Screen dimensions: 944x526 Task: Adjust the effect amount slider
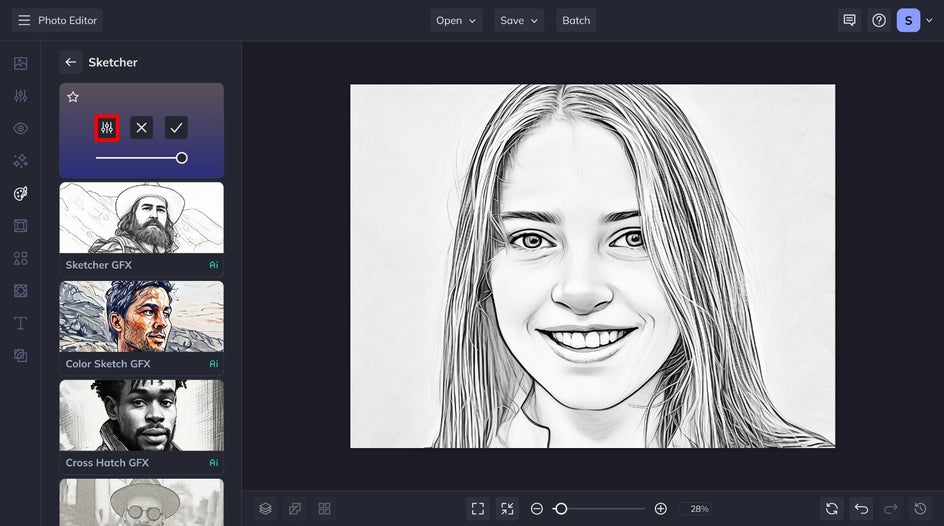pyautogui.click(x=141, y=158)
